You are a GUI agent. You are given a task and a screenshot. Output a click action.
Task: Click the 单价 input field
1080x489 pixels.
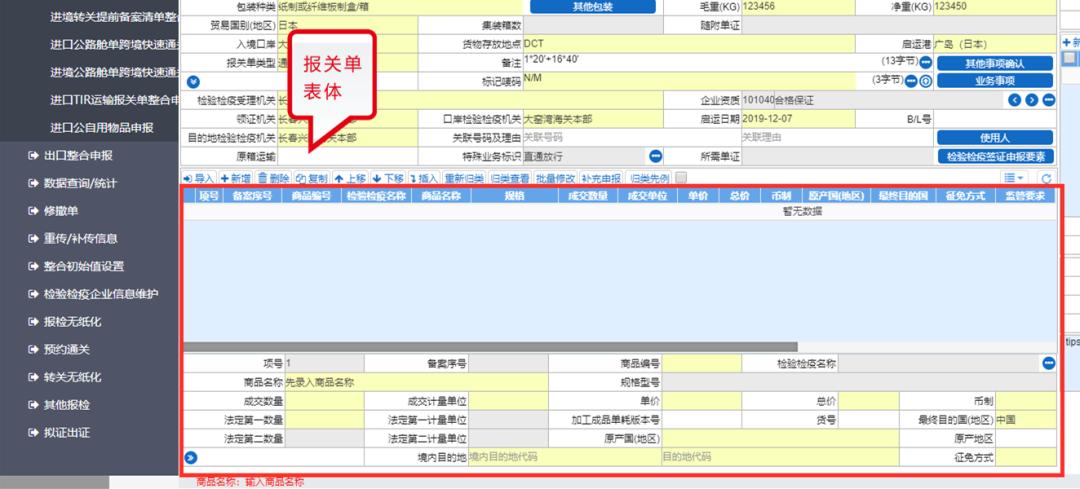pyautogui.click(x=702, y=401)
